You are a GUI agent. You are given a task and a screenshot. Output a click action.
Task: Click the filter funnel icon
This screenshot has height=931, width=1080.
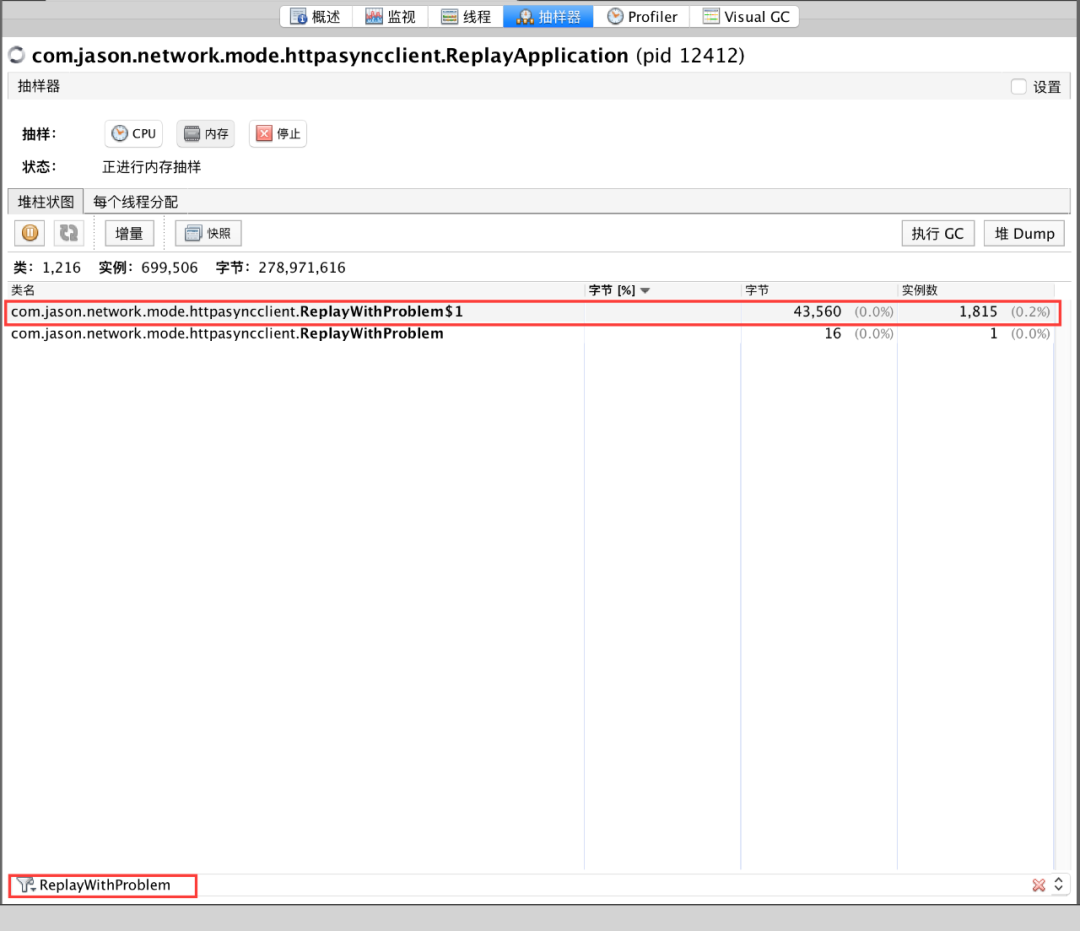click(25, 885)
